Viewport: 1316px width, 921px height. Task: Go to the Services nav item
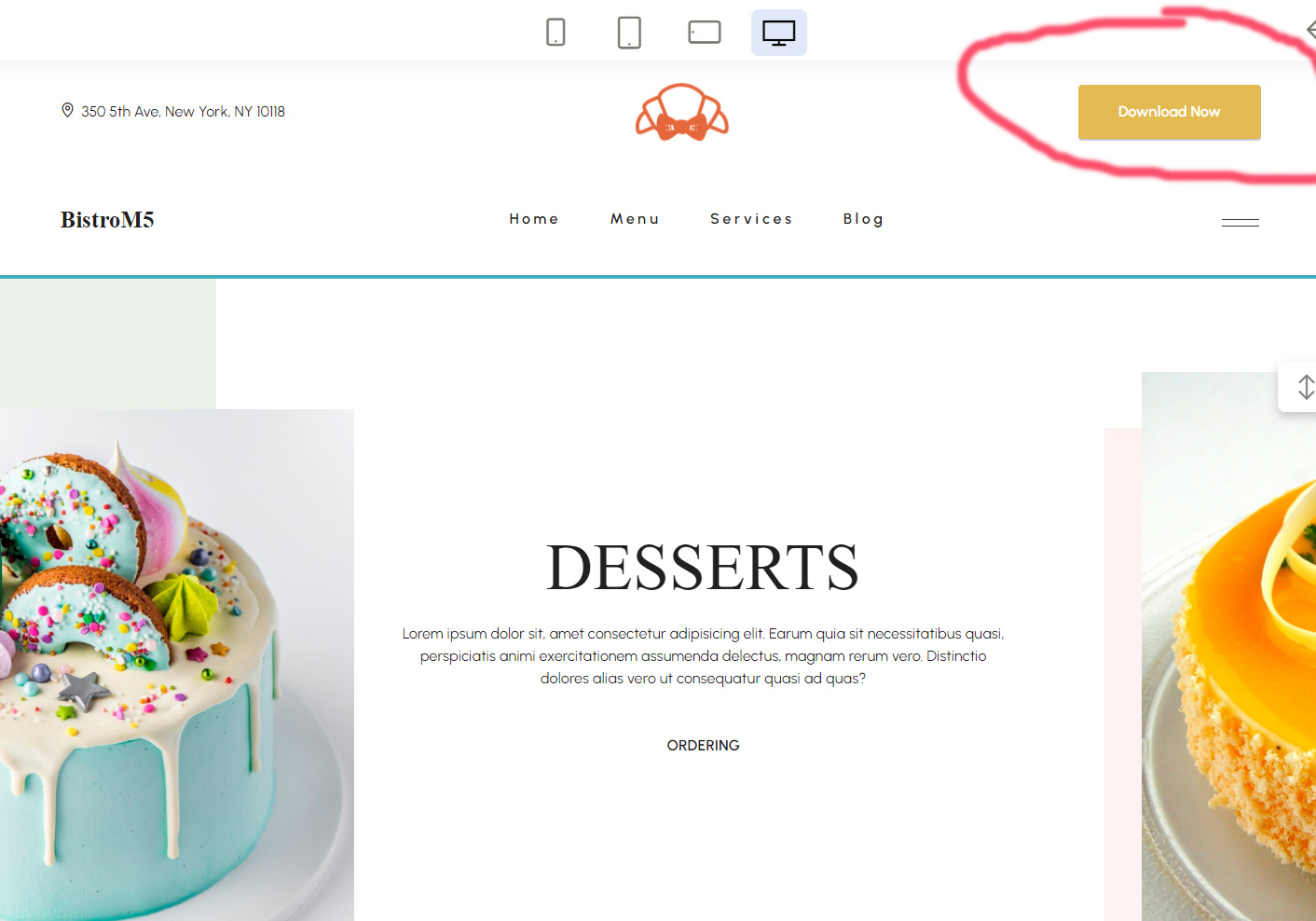(x=751, y=219)
